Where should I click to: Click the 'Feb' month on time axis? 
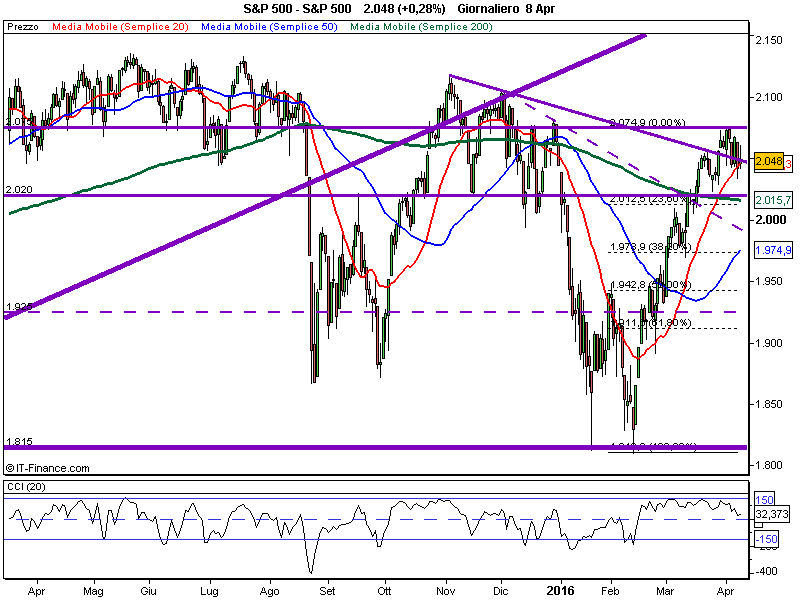tap(610, 591)
